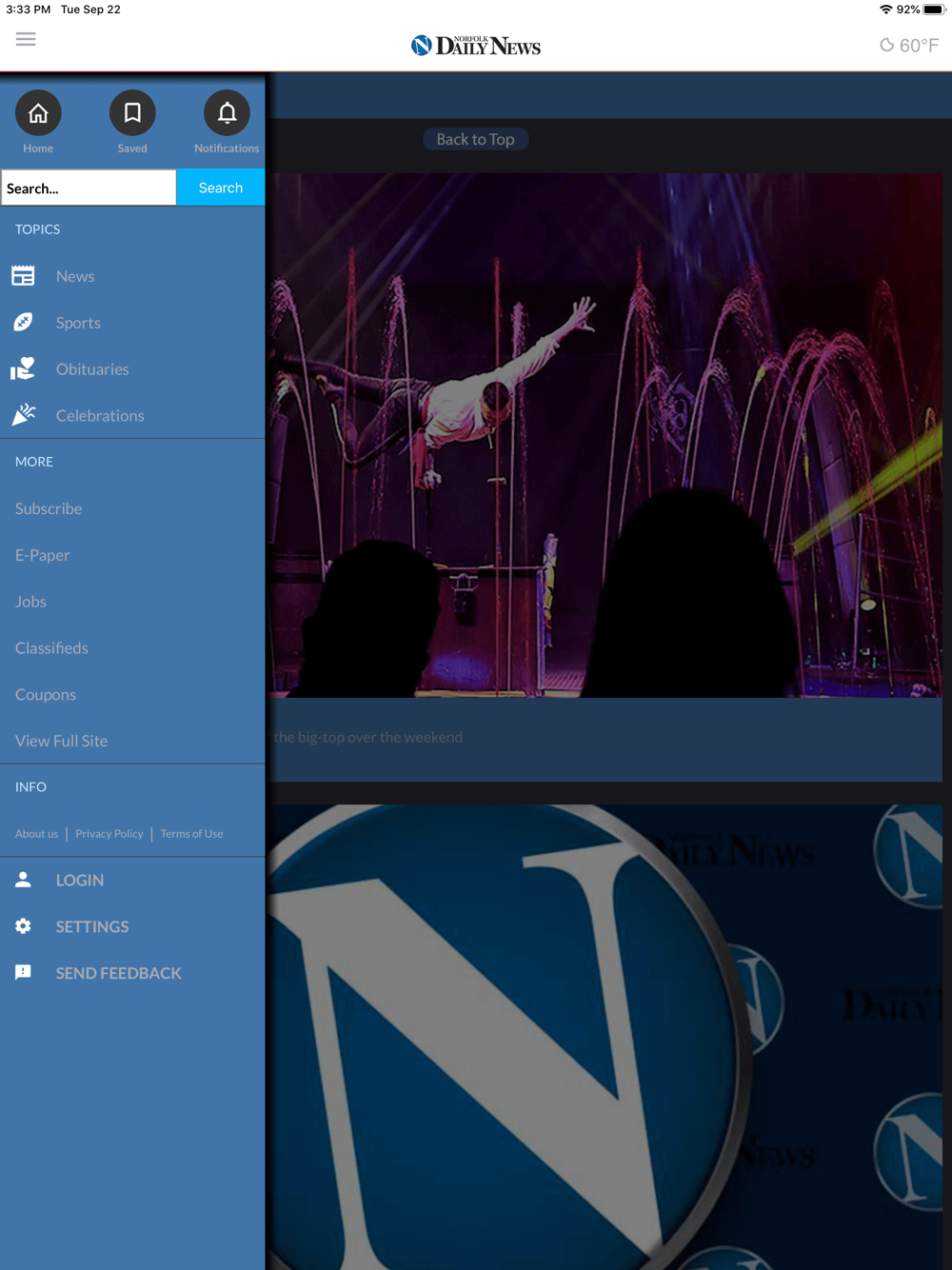Image resolution: width=952 pixels, height=1270 pixels.
Task: Tap the Norfolk Daily News logo
Action: coord(475,45)
